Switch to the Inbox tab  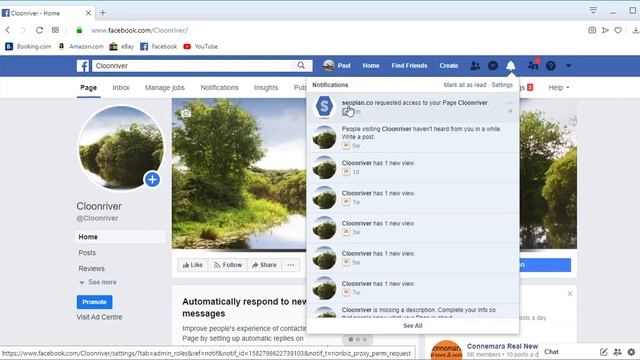121,87
